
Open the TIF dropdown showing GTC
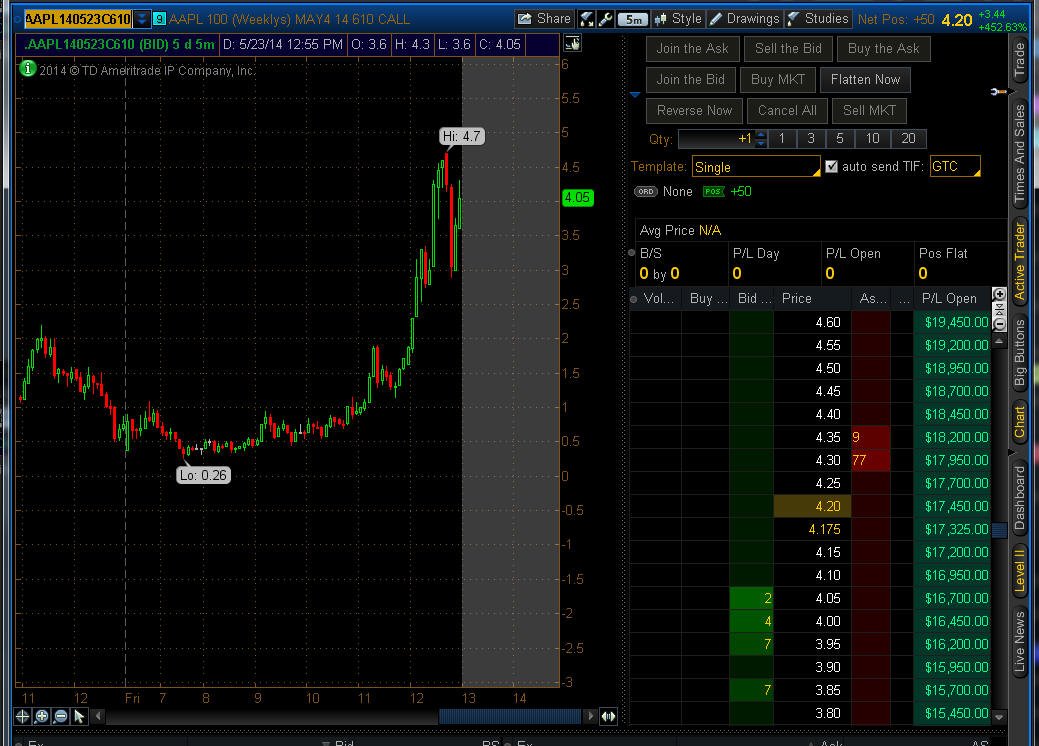tap(954, 167)
